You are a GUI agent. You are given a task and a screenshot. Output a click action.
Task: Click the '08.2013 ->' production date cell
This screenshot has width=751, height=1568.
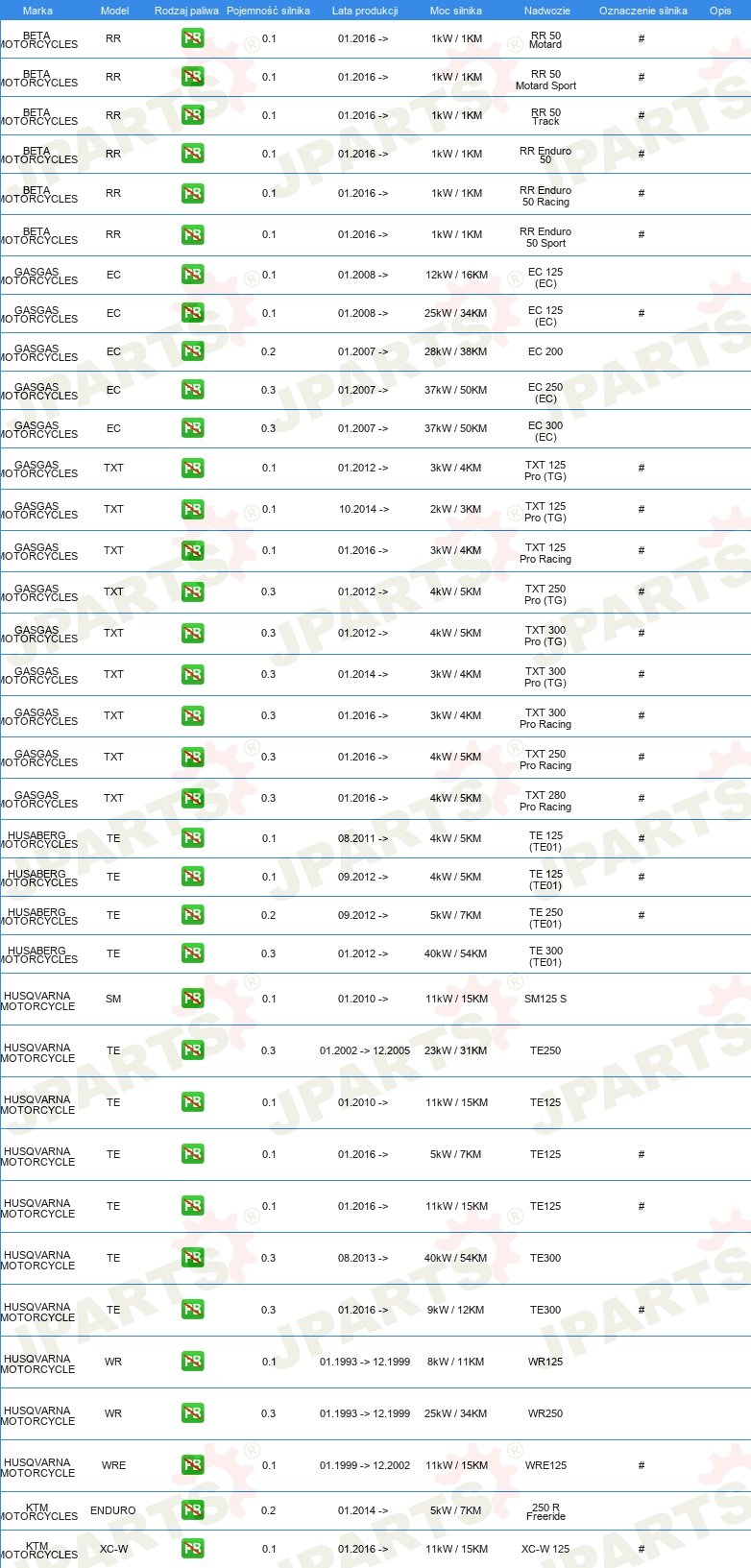click(363, 1258)
